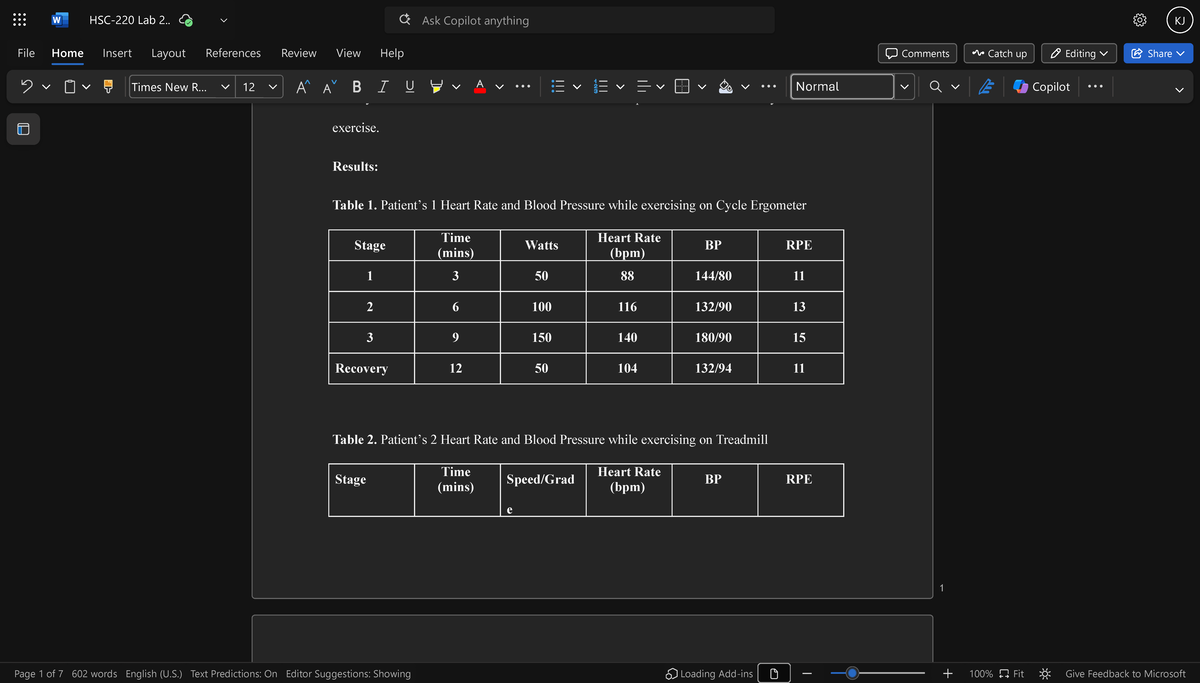Click Give Feedback to Microsoft
Screen dimensions: 1200x683
[1125, 674]
